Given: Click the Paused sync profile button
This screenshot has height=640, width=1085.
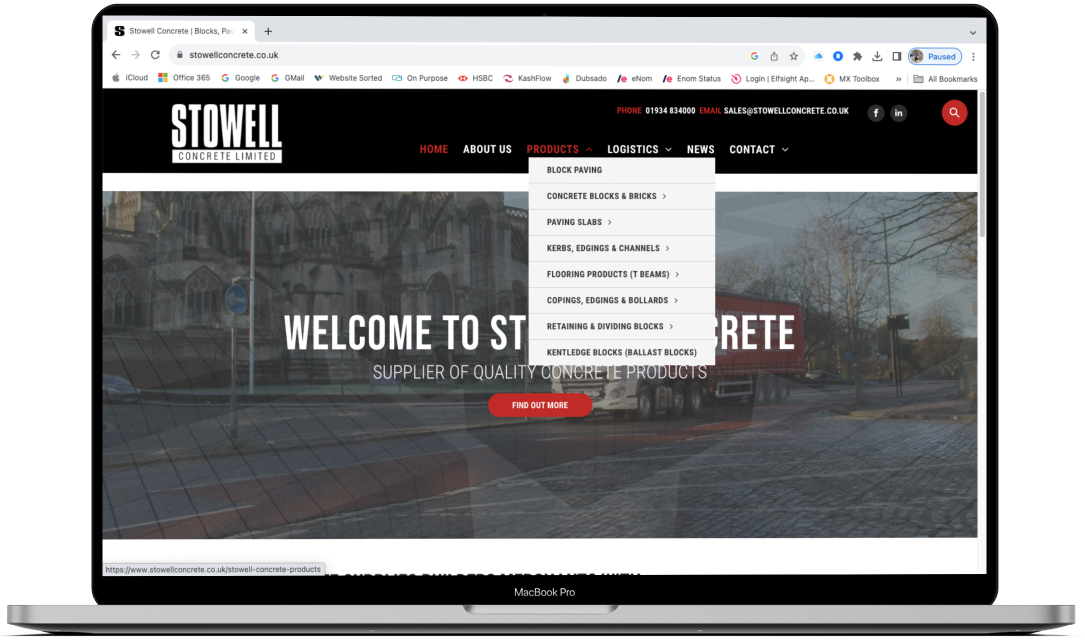Looking at the screenshot, I should pos(933,56).
